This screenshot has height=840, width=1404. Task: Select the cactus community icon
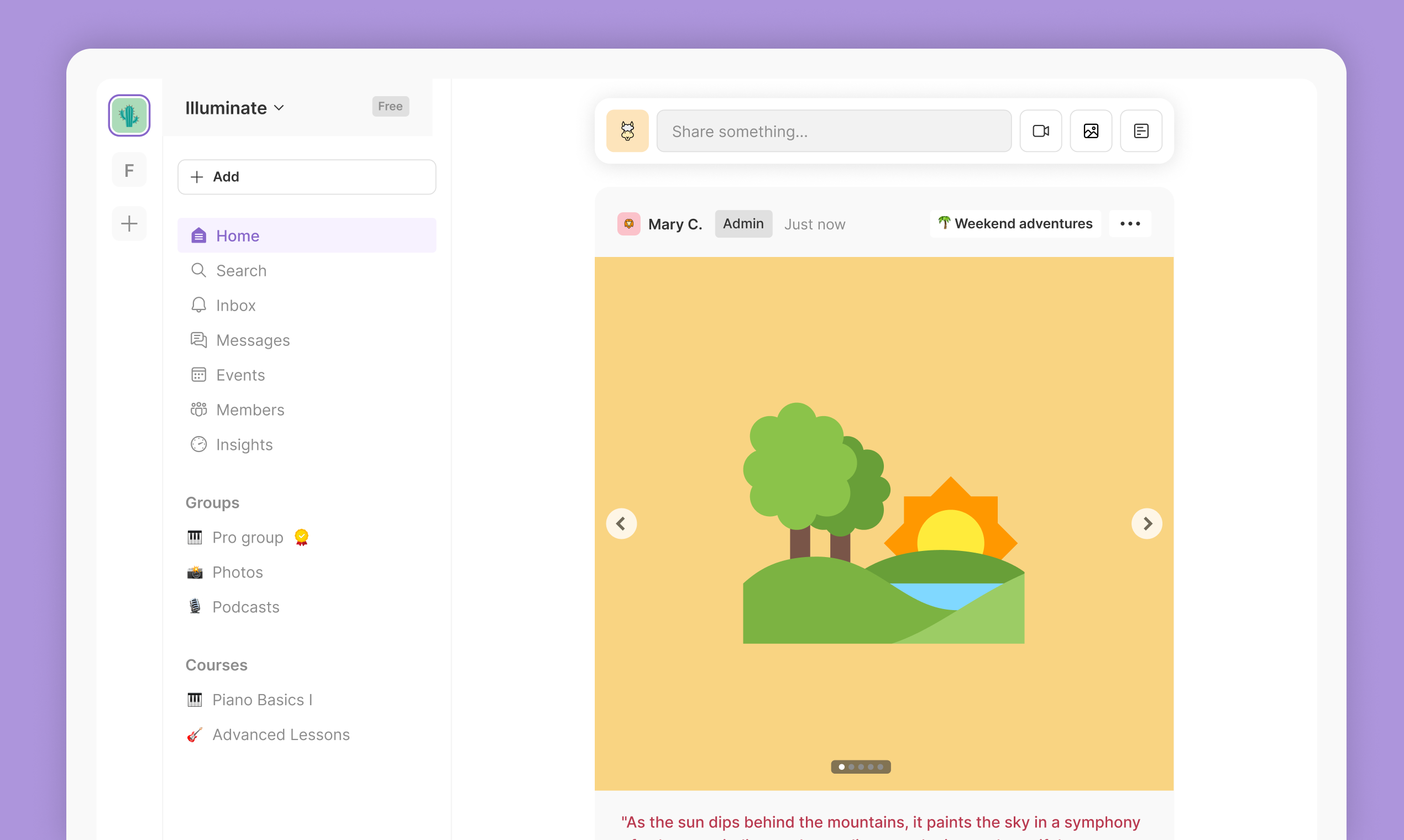[x=129, y=116]
